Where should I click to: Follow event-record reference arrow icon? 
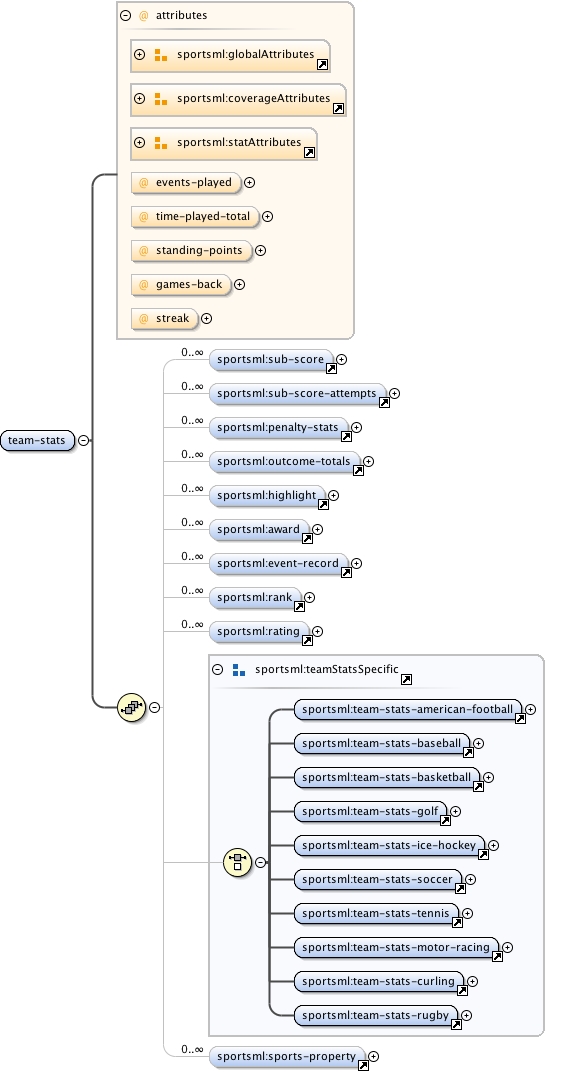click(347, 572)
